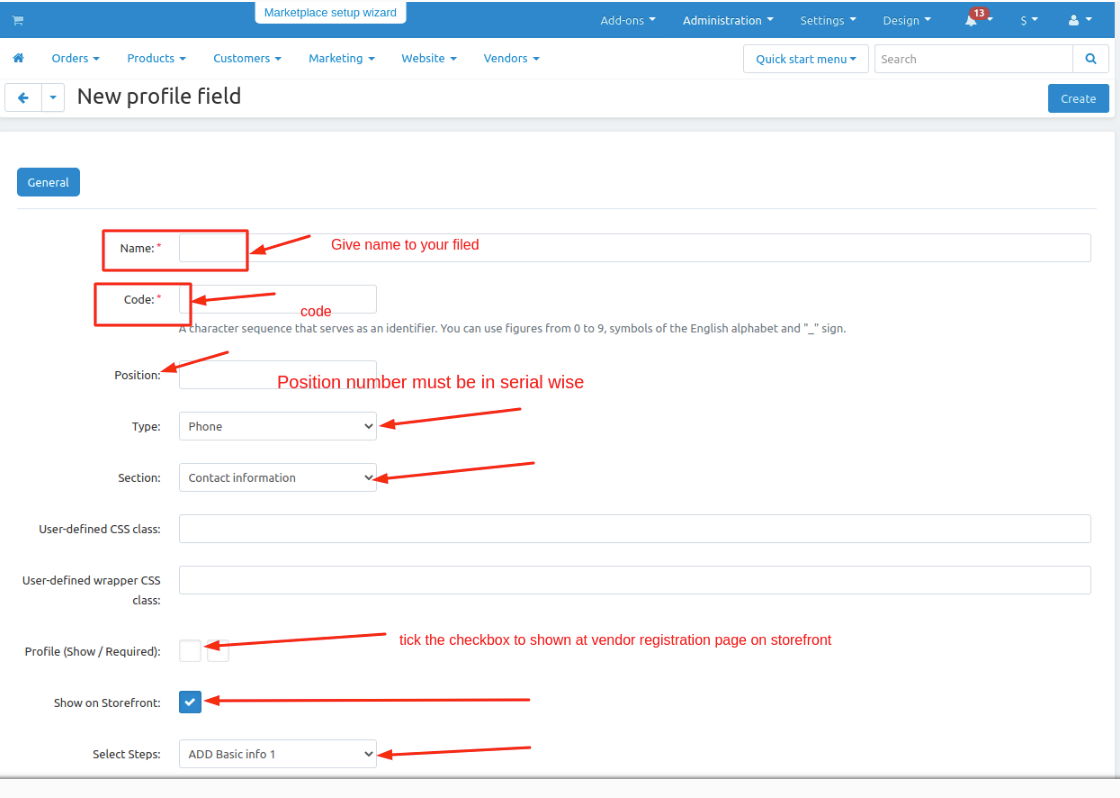Open the Marketplace setup wizard

click(x=330, y=13)
